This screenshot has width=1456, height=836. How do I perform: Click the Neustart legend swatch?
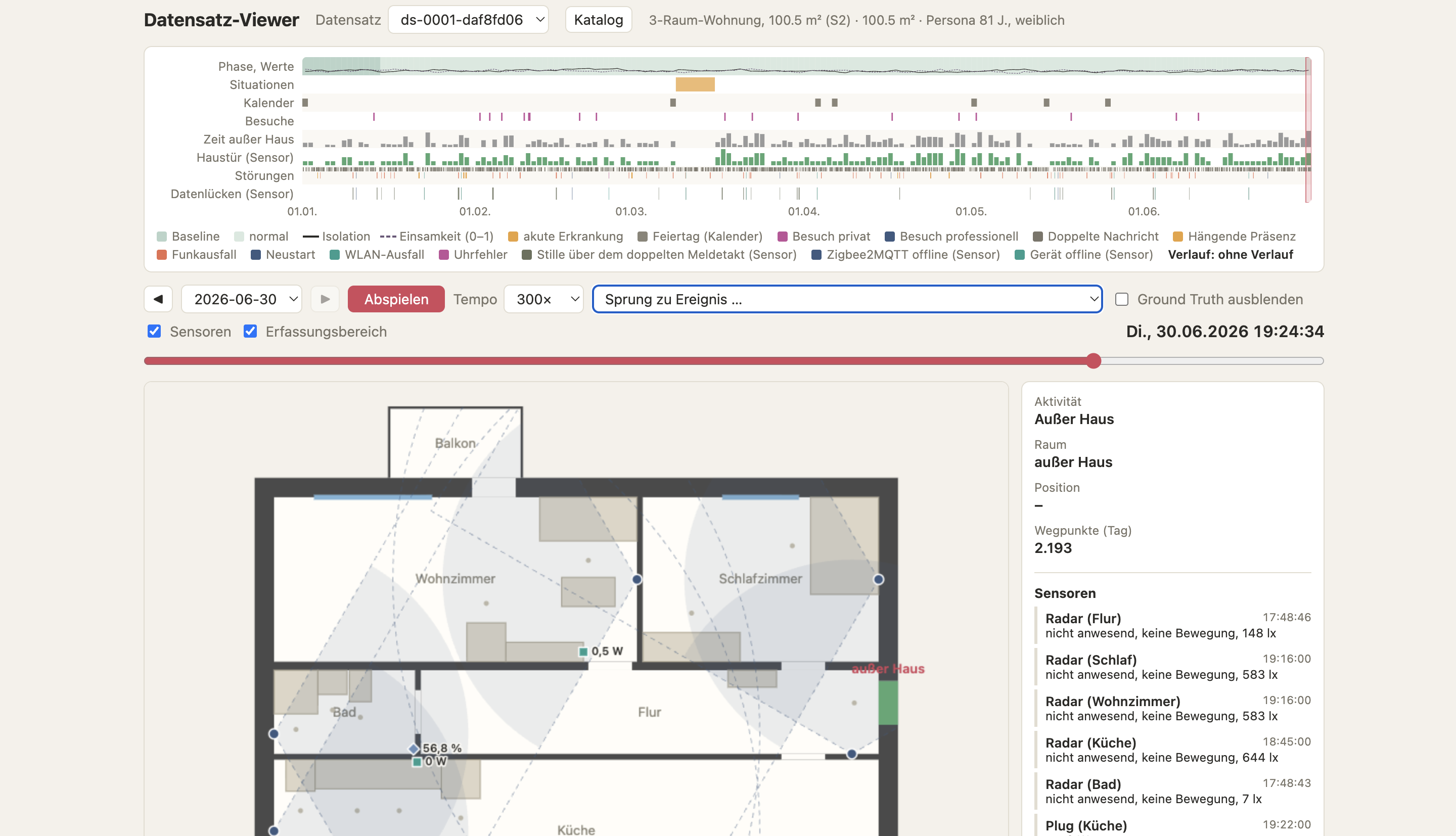(x=256, y=254)
